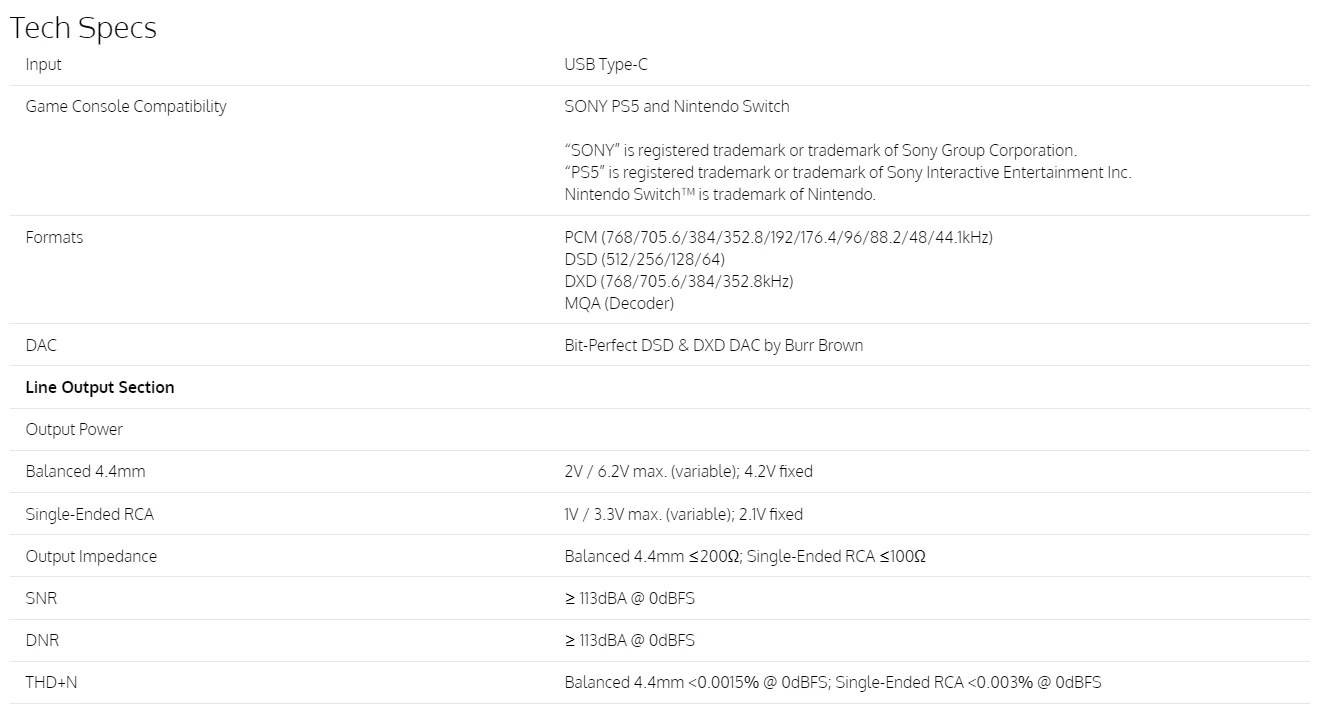The height and width of the screenshot is (715, 1321).
Task: Click the Sony Group Corporation trademark line
Action: 821,151
